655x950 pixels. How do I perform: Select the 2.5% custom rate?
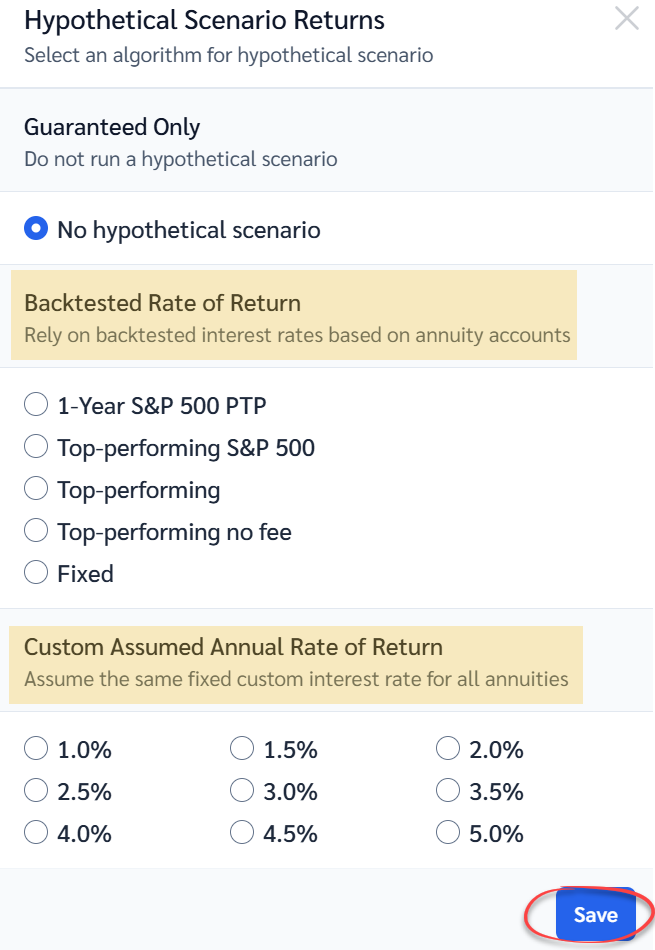click(x=36, y=791)
